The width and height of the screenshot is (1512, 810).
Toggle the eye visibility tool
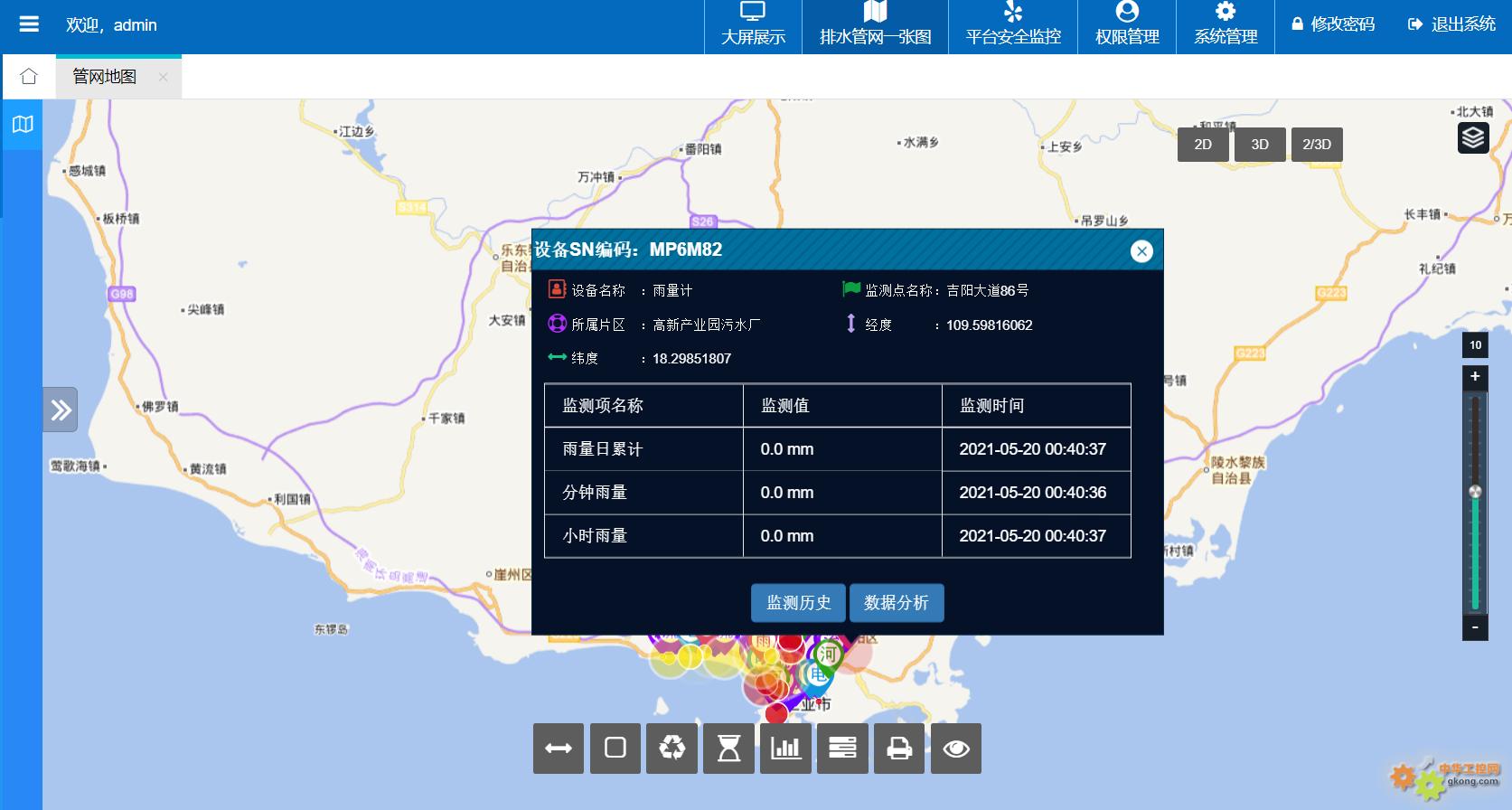(x=956, y=749)
